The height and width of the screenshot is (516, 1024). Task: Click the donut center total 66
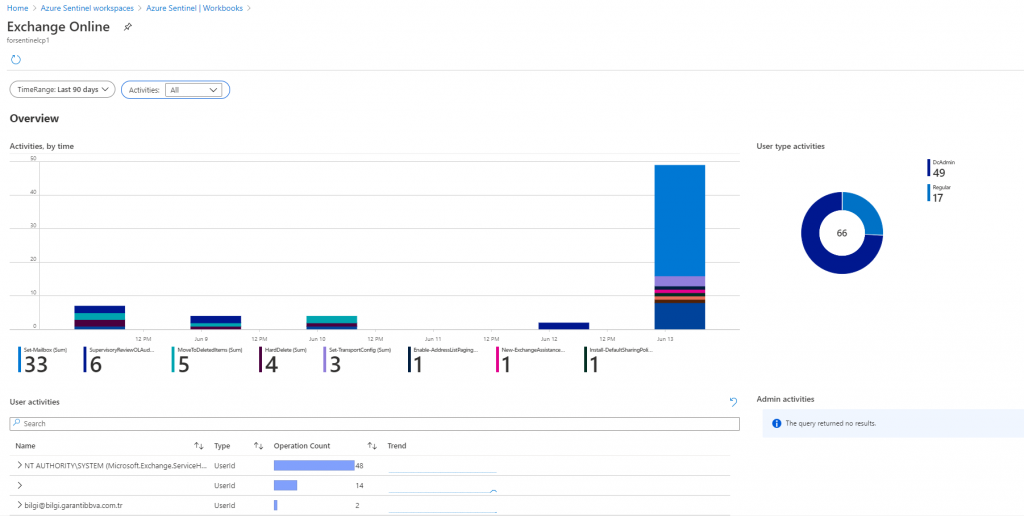pyautogui.click(x=842, y=233)
